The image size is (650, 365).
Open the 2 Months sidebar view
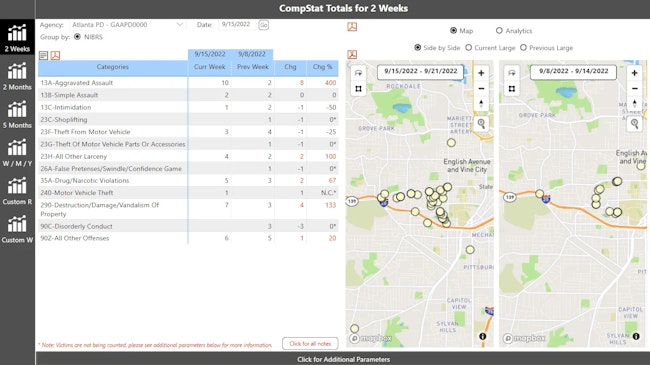(x=17, y=76)
